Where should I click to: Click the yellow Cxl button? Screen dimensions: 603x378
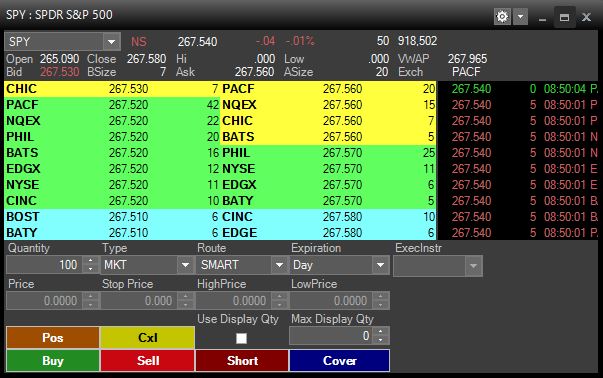click(x=148, y=338)
